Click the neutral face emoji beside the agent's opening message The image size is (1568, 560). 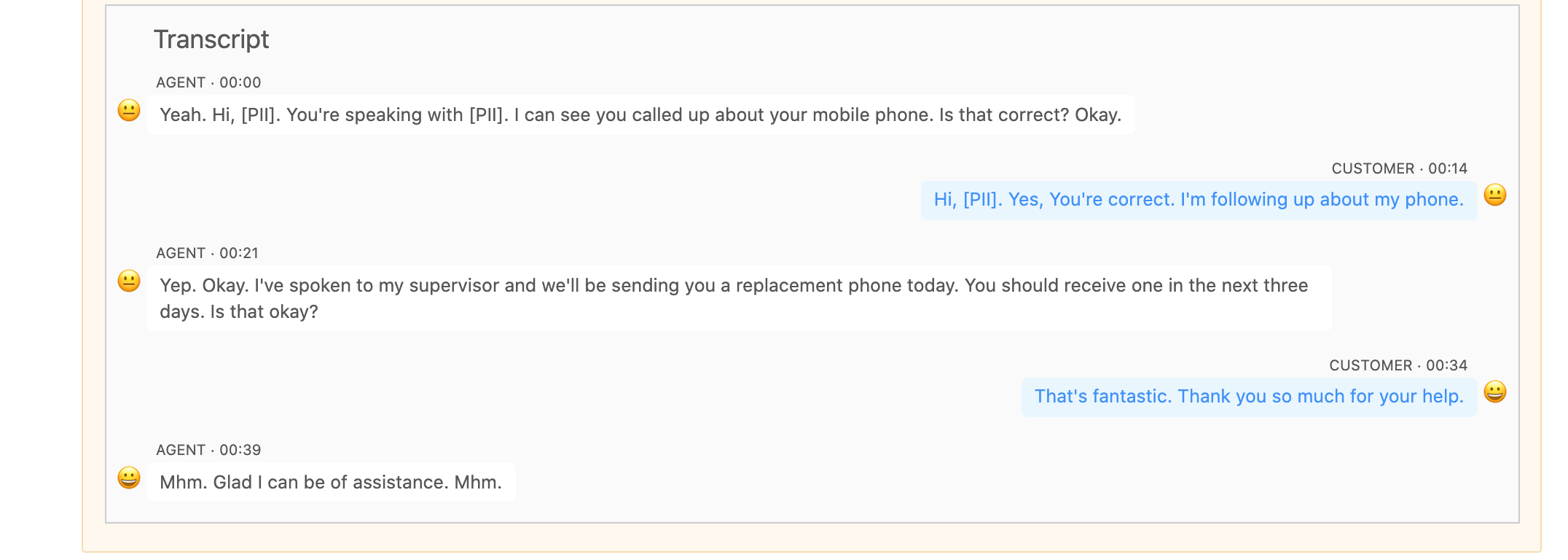tap(129, 110)
